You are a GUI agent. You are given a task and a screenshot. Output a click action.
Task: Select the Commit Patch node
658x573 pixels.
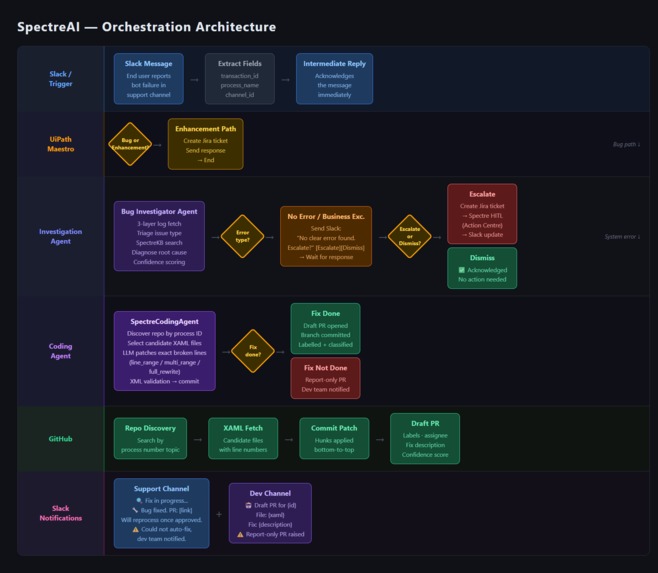click(334, 438)
